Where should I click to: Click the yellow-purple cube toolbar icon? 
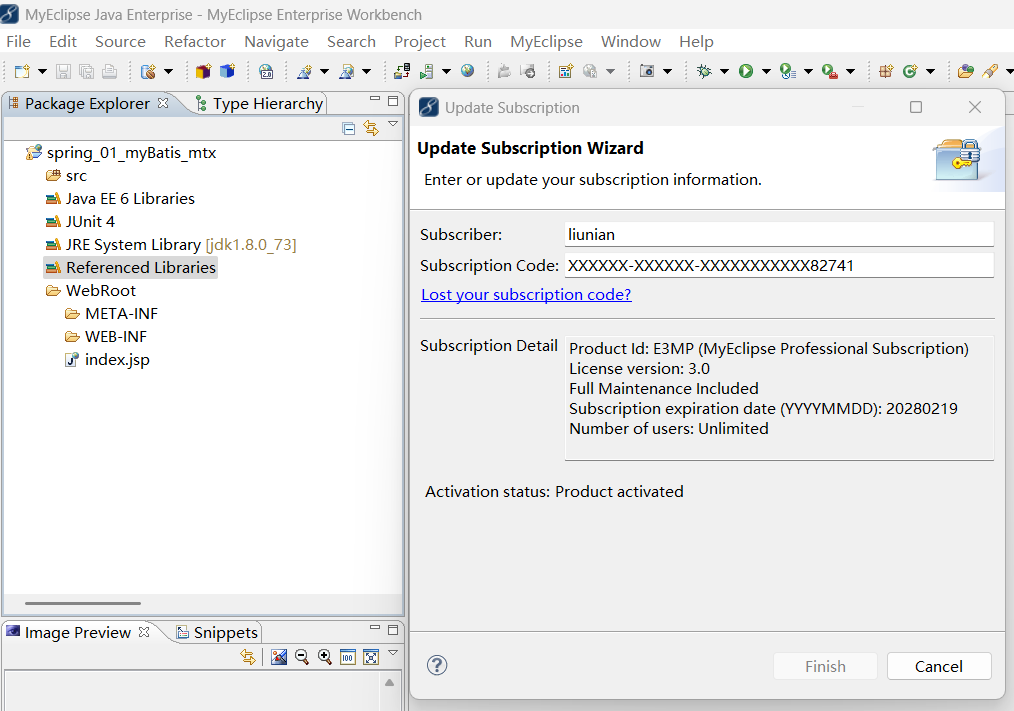203,71
